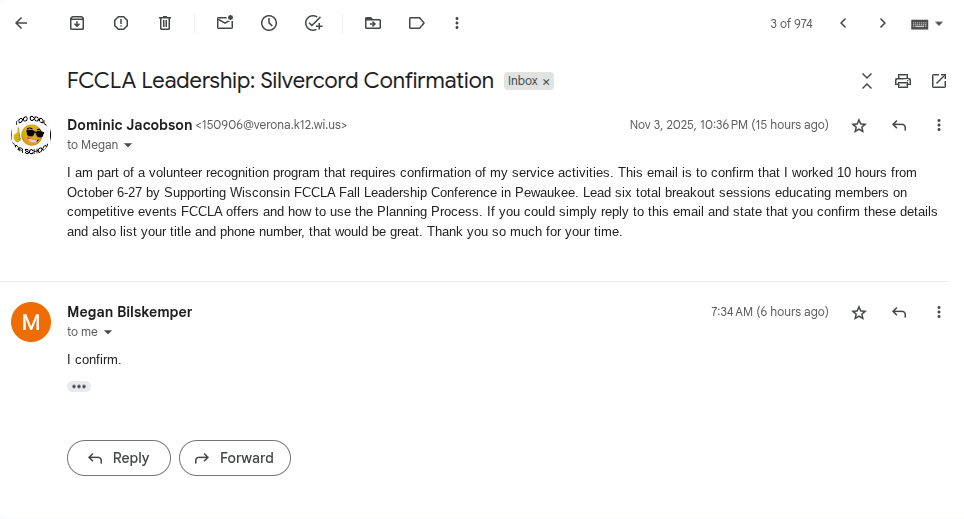The width and height of the screenshot is (964, 519).
Task: Expand 'to me' recipient details
Action: point(108,333)
